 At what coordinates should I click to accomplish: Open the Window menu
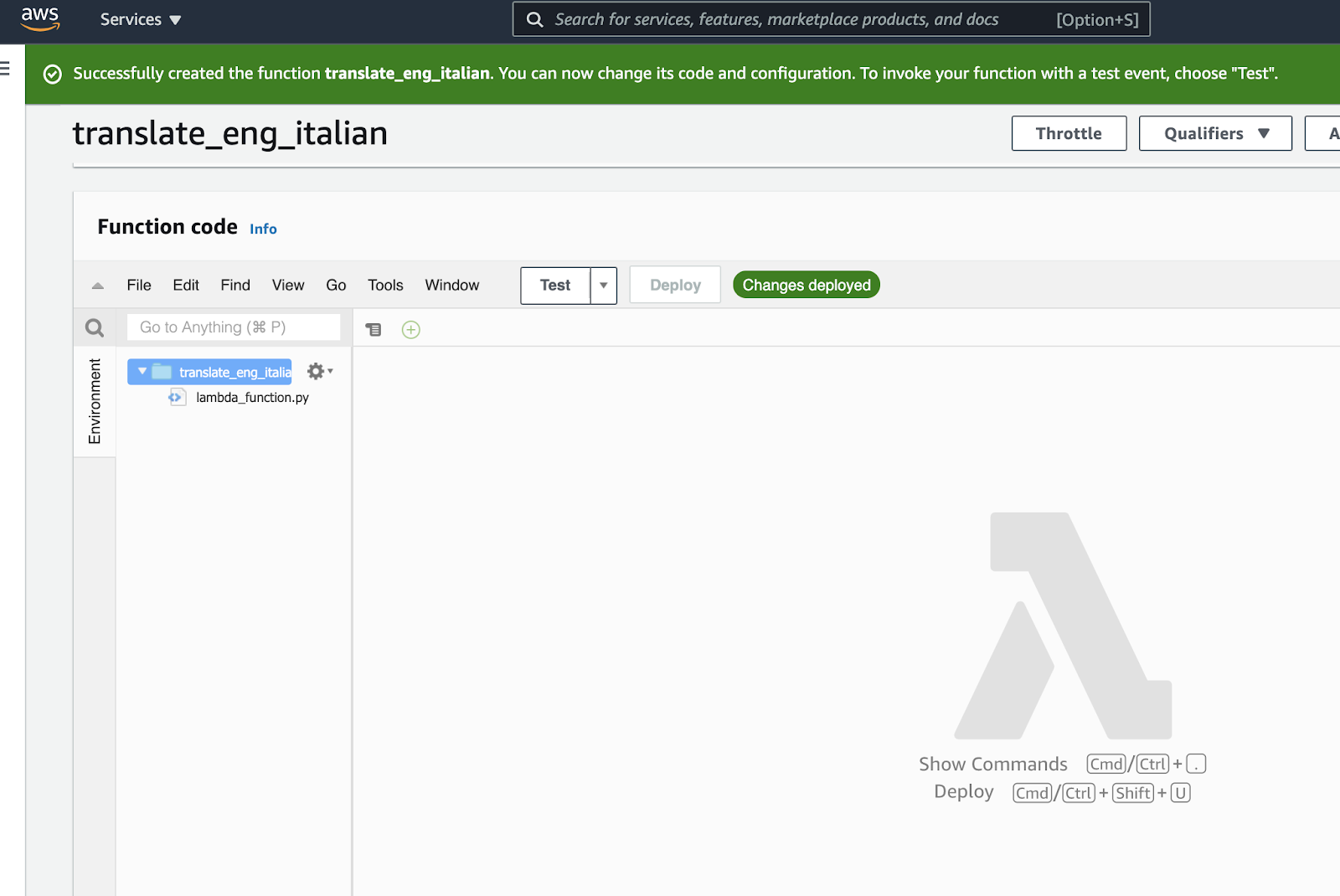451,286
